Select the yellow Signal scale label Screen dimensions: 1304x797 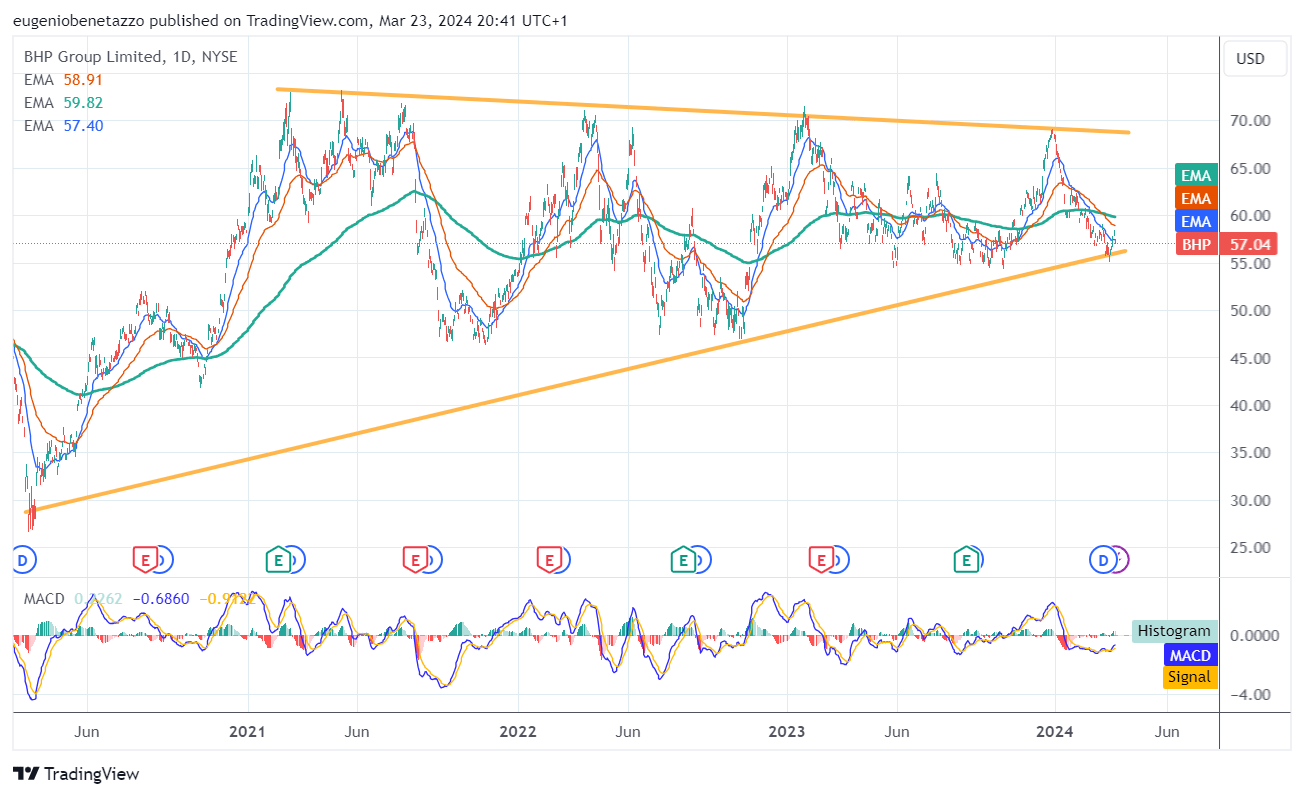1189,677
